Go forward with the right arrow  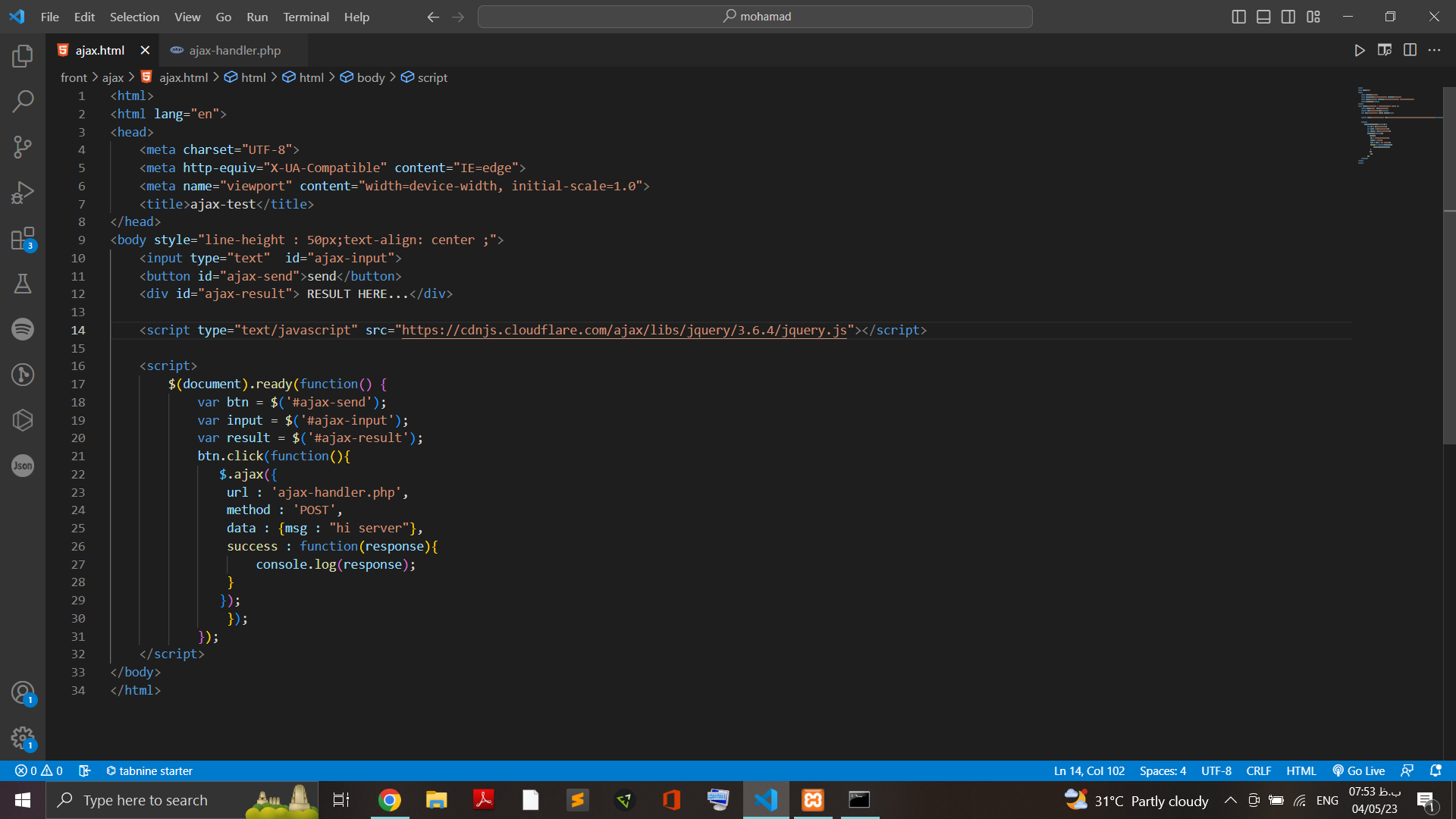(x=458, y=17)
